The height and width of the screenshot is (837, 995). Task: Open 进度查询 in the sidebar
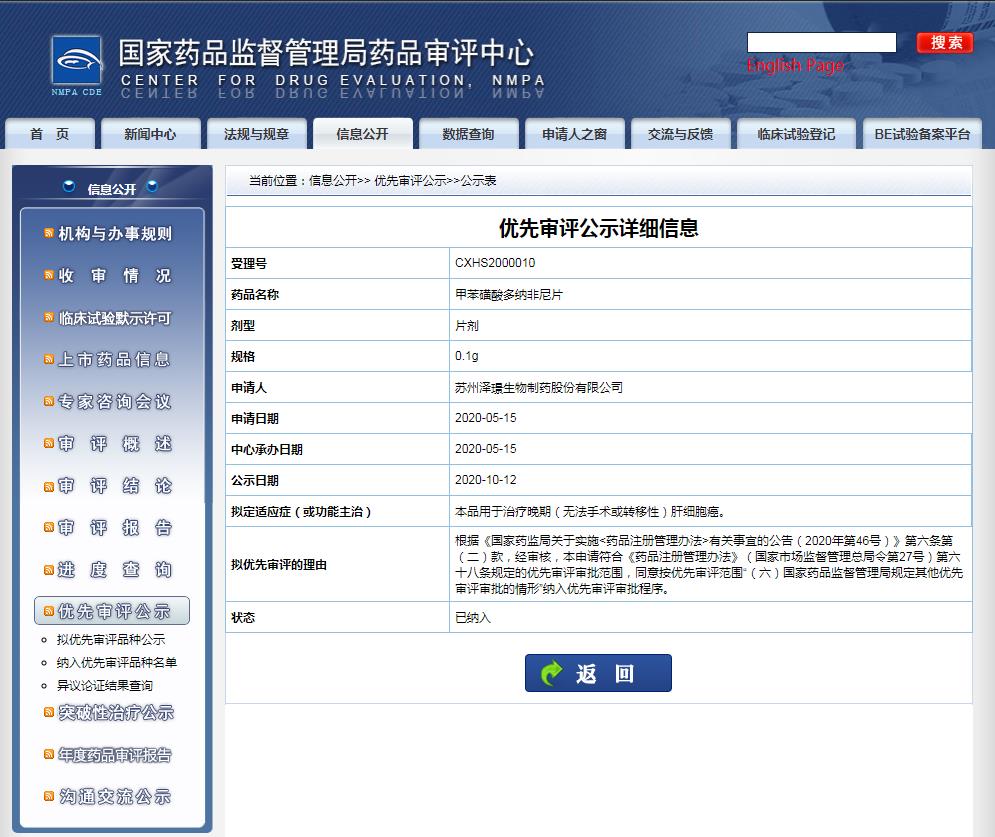pyautogui.click(x=115, y=569)
